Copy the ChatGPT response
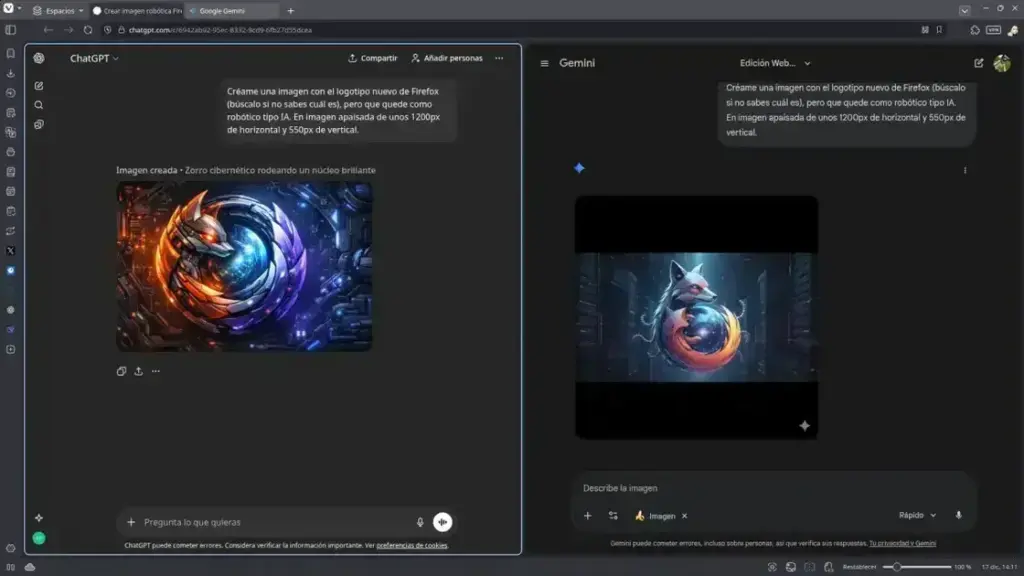This screenshot has height=576, width=1024. pos(121,371)
